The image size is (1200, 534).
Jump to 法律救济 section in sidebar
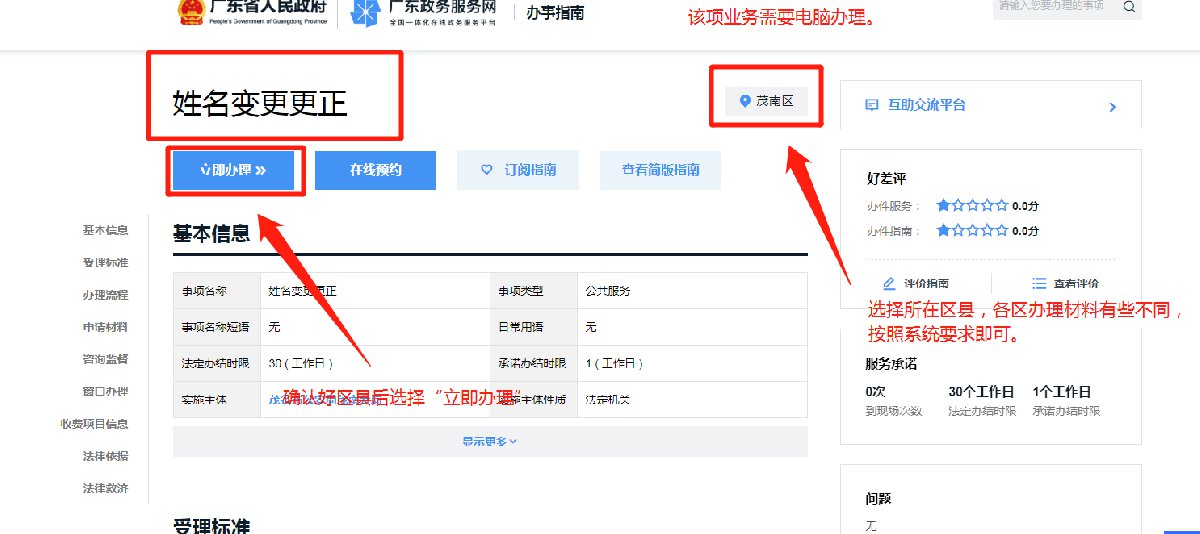click(105, 488)
